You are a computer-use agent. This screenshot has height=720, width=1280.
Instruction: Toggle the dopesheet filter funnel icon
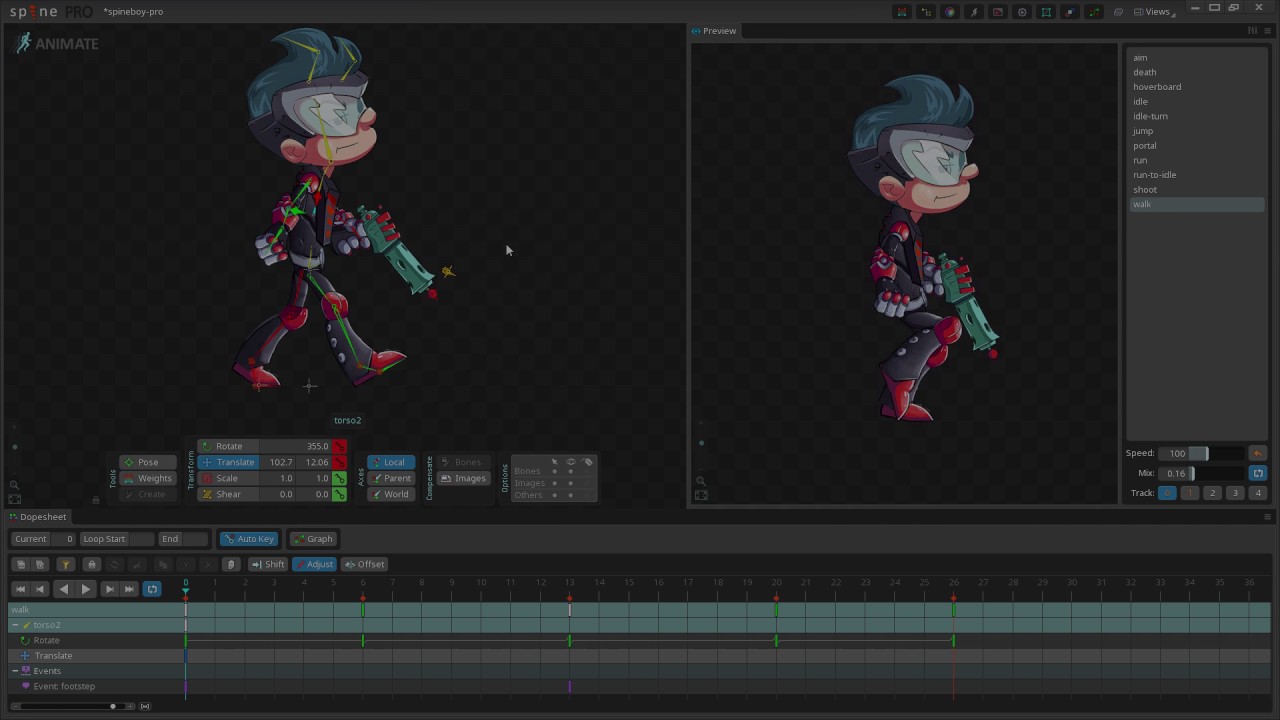click(x=66, y=565)
